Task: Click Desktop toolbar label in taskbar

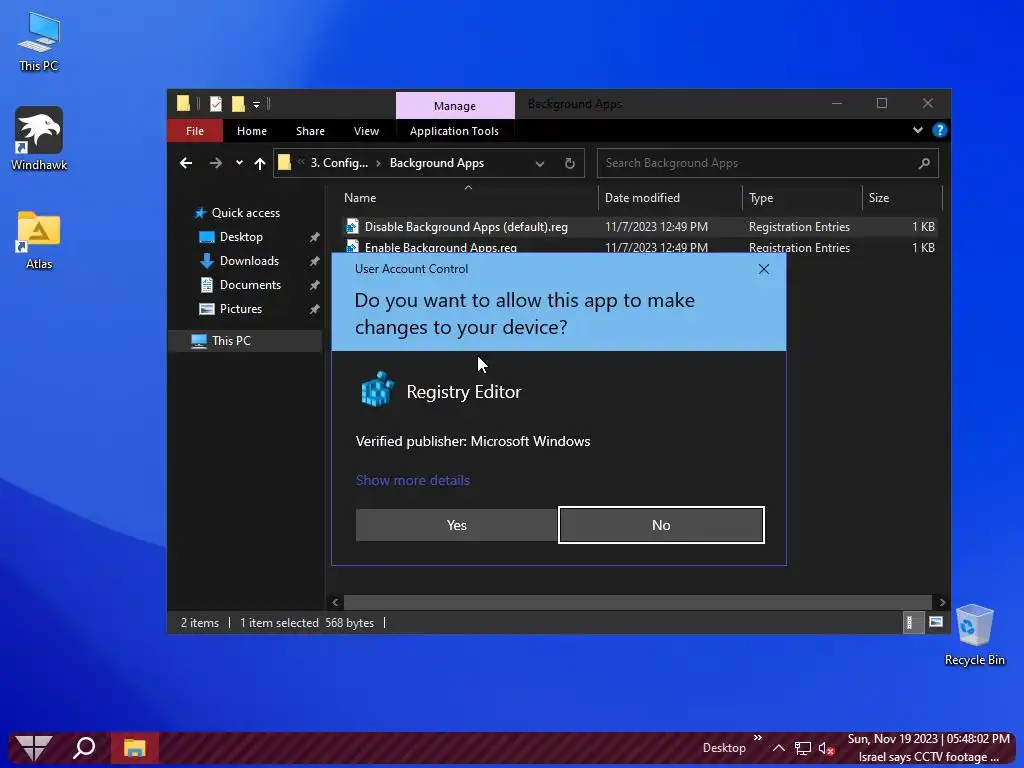Action: click(x=724, y=748)
